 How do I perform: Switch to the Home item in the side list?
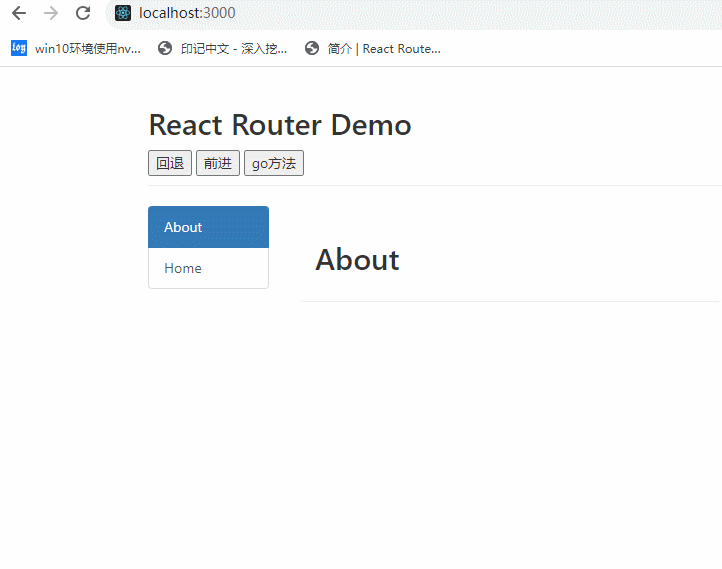[208, 268]
